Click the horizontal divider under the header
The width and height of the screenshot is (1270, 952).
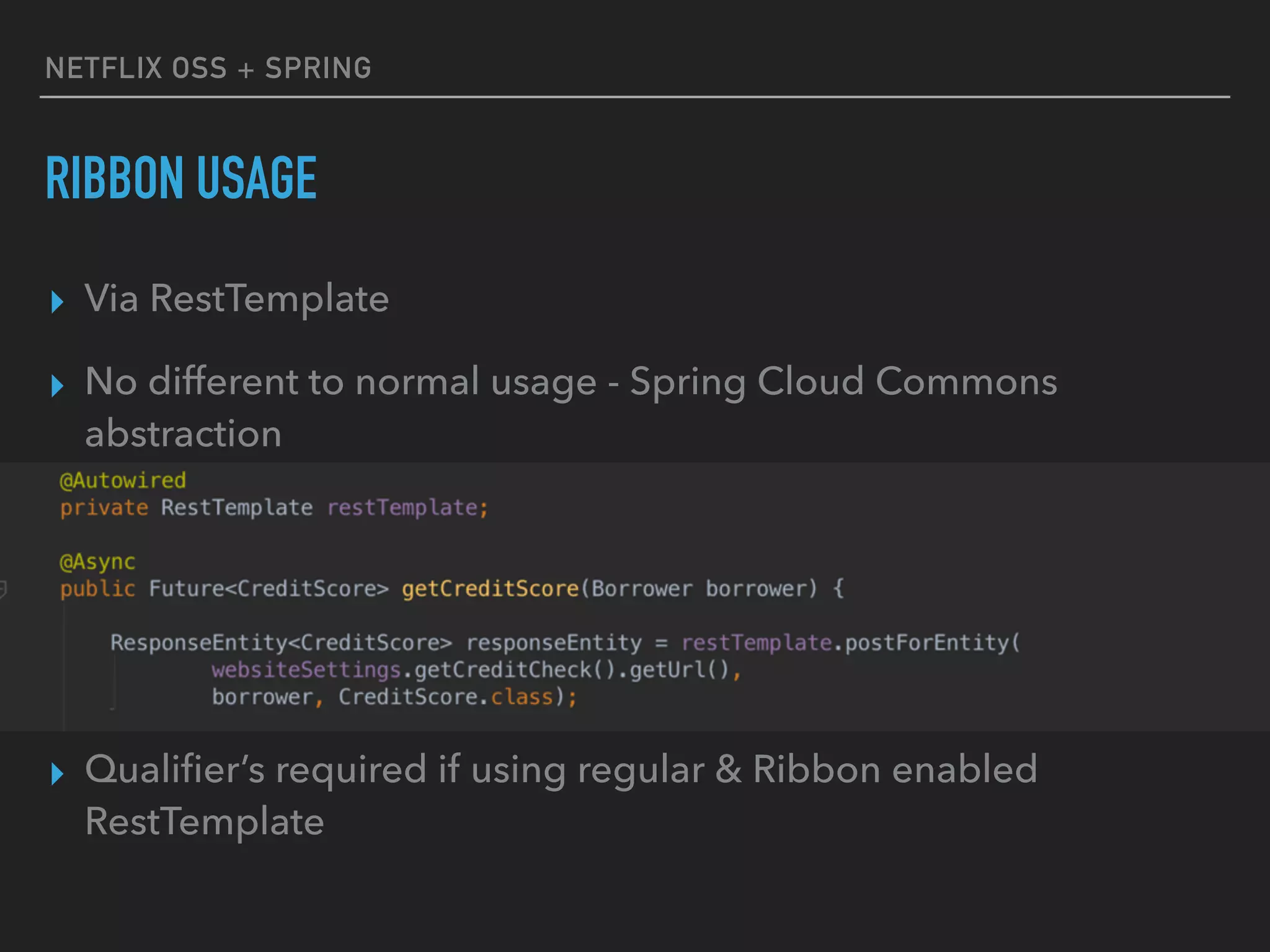click(x=635, y=97)
